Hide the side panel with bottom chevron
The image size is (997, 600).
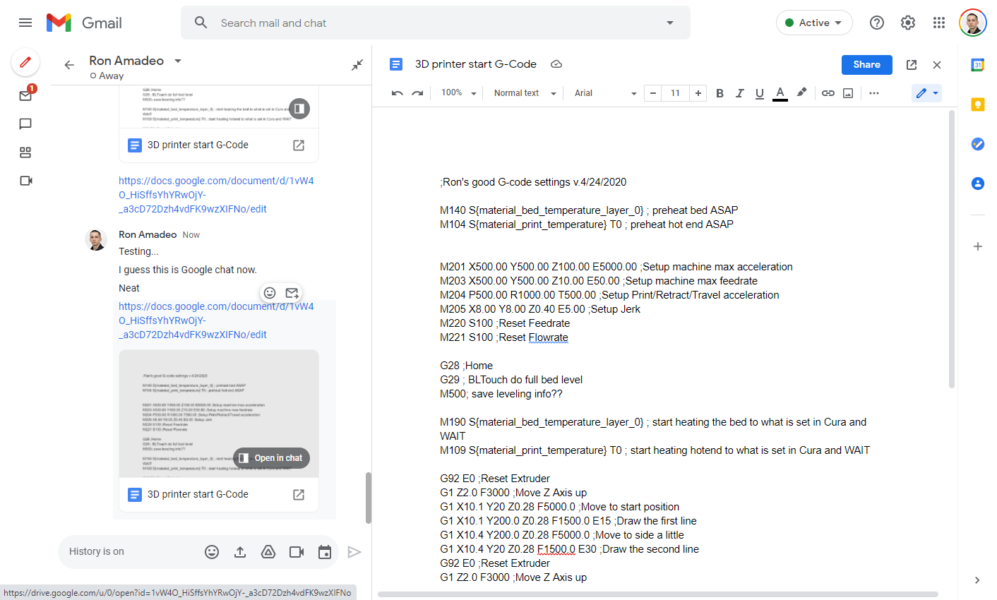tap(977, 580)
